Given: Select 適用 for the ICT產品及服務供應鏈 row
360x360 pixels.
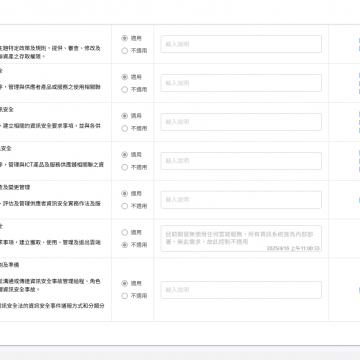Looking at the screenshot, I should click(125, 155).
